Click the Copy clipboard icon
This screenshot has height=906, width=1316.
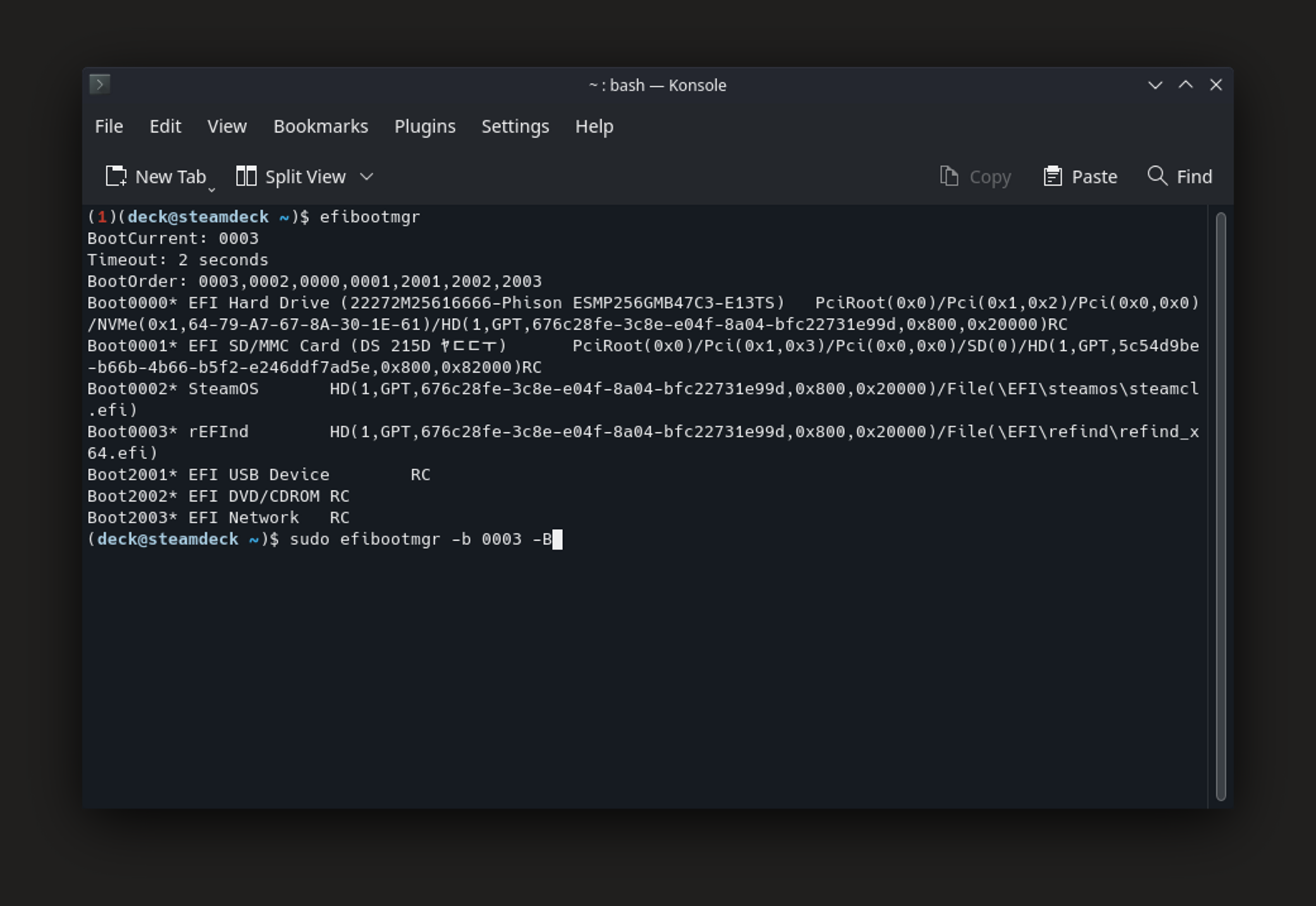949,176
